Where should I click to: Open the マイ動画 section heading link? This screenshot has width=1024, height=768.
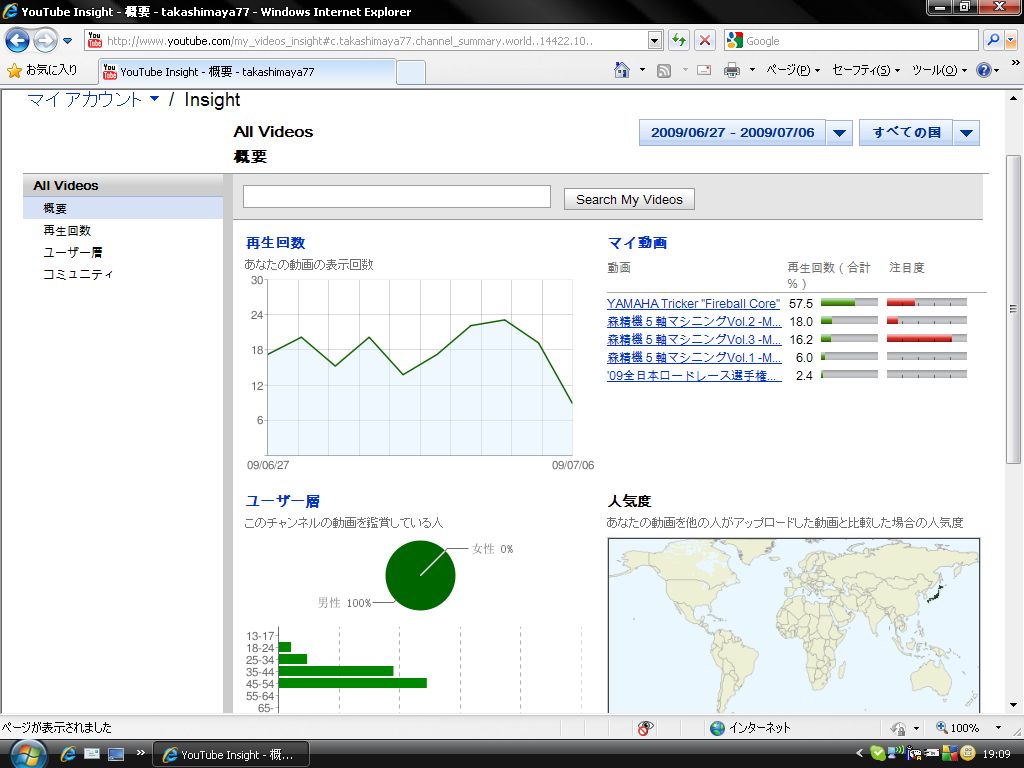click(637, 243)
